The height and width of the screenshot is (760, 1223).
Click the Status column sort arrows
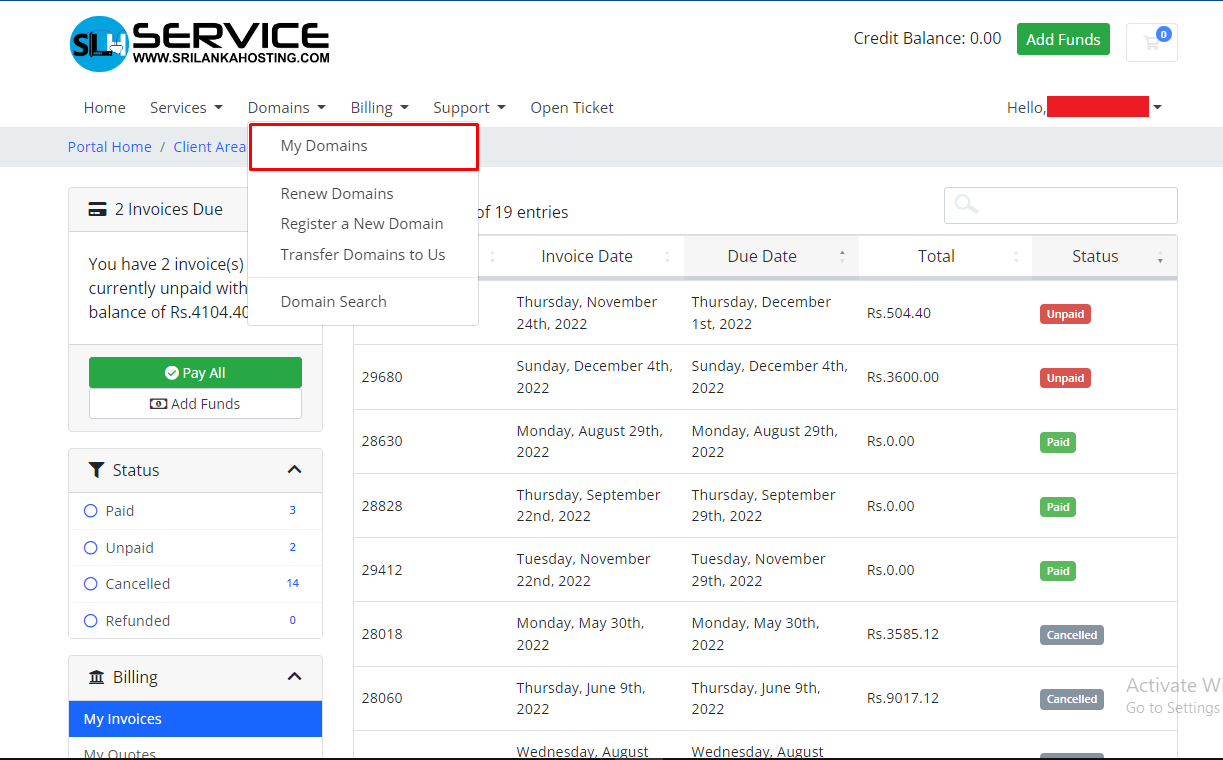click(x=1160, y=257)
